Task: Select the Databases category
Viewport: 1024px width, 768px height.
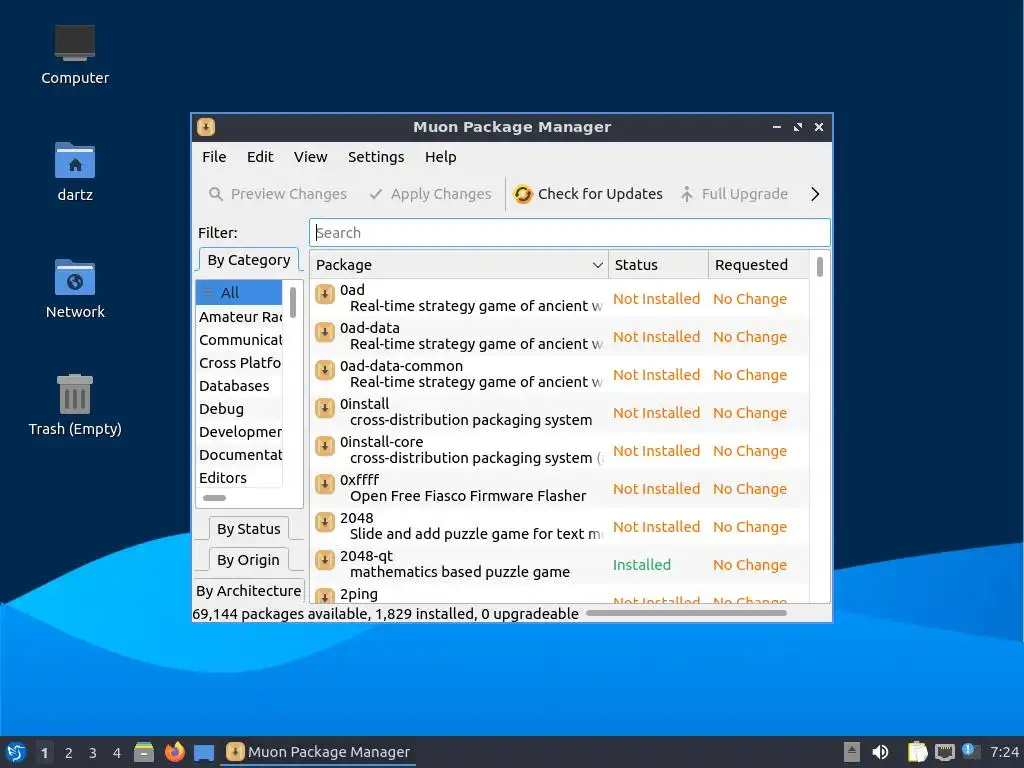Action: tap(239, 385)
